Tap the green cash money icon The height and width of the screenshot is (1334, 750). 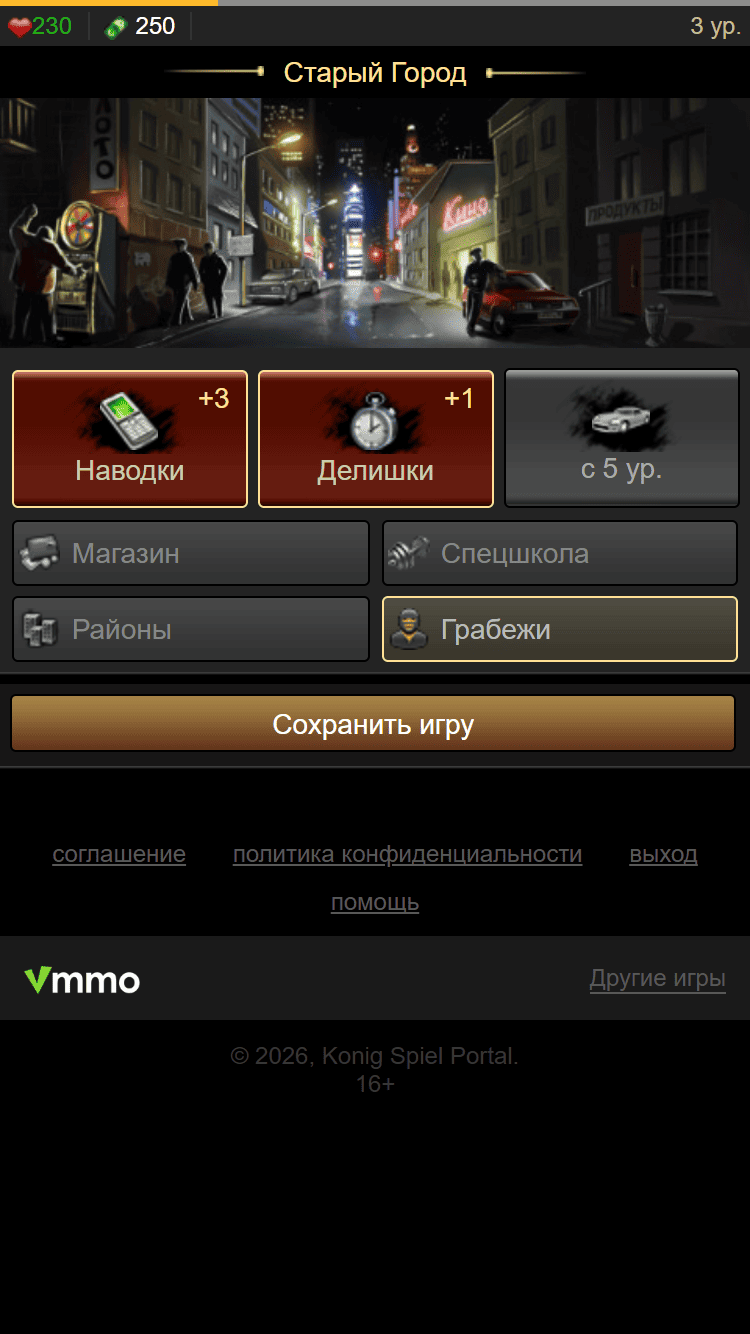click(116, 27)
